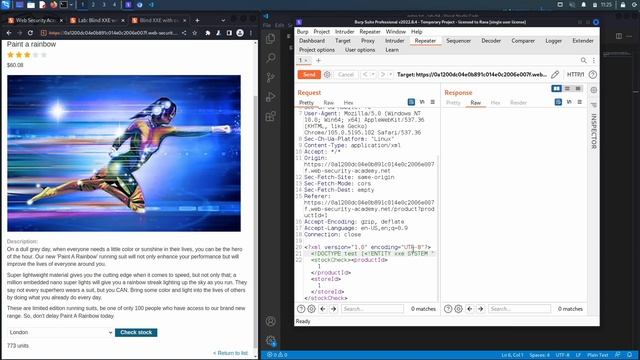Open Repeater send settings gear
640x360 pixels.
327,75
